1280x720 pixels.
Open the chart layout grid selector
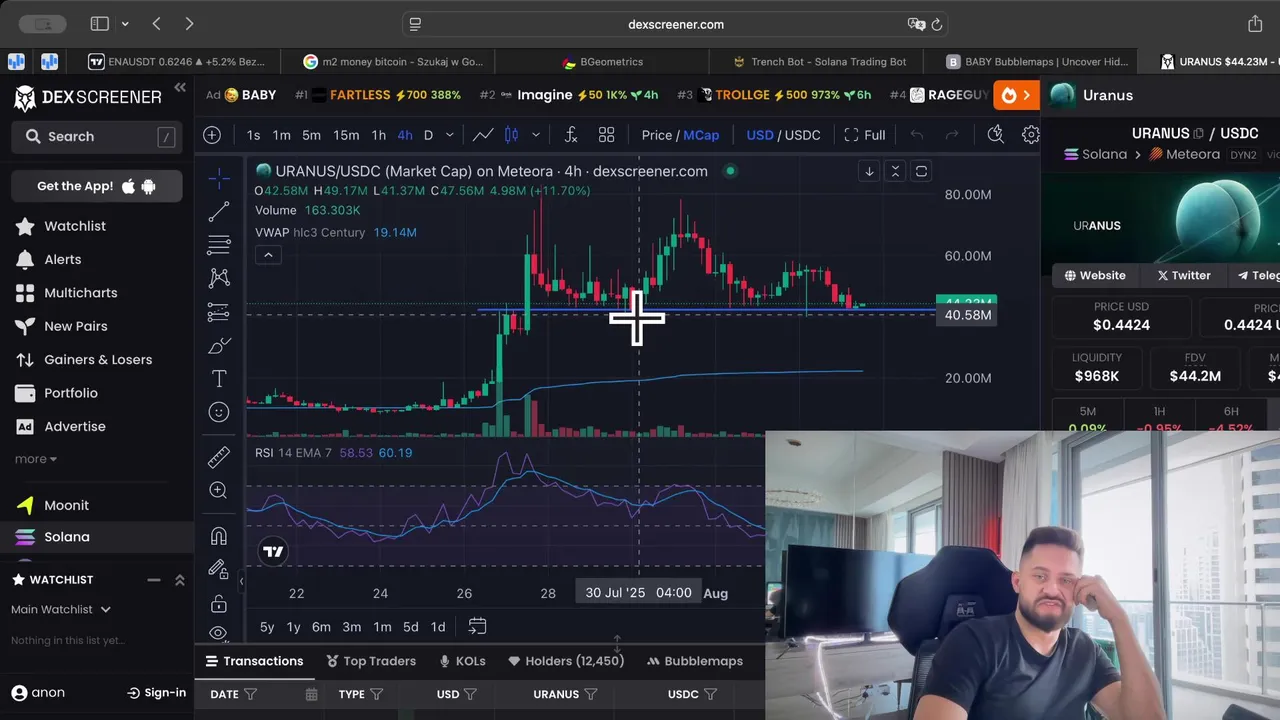pos(606,135)
